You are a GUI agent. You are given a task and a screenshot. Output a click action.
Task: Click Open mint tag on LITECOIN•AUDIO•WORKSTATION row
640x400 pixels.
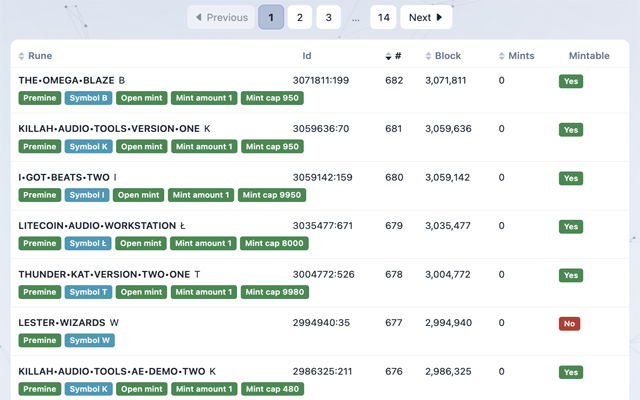pyautogui.click(x=141, y=243)
